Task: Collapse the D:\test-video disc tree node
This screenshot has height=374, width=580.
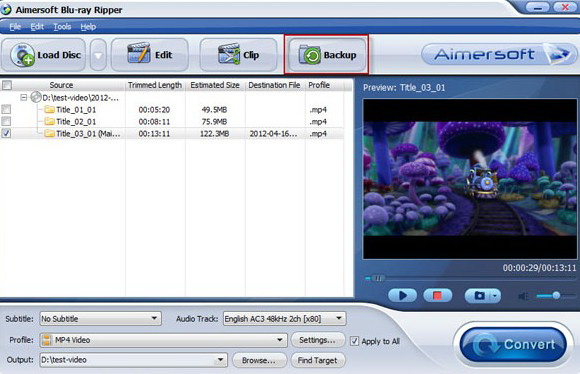Action: coord(24,98)
